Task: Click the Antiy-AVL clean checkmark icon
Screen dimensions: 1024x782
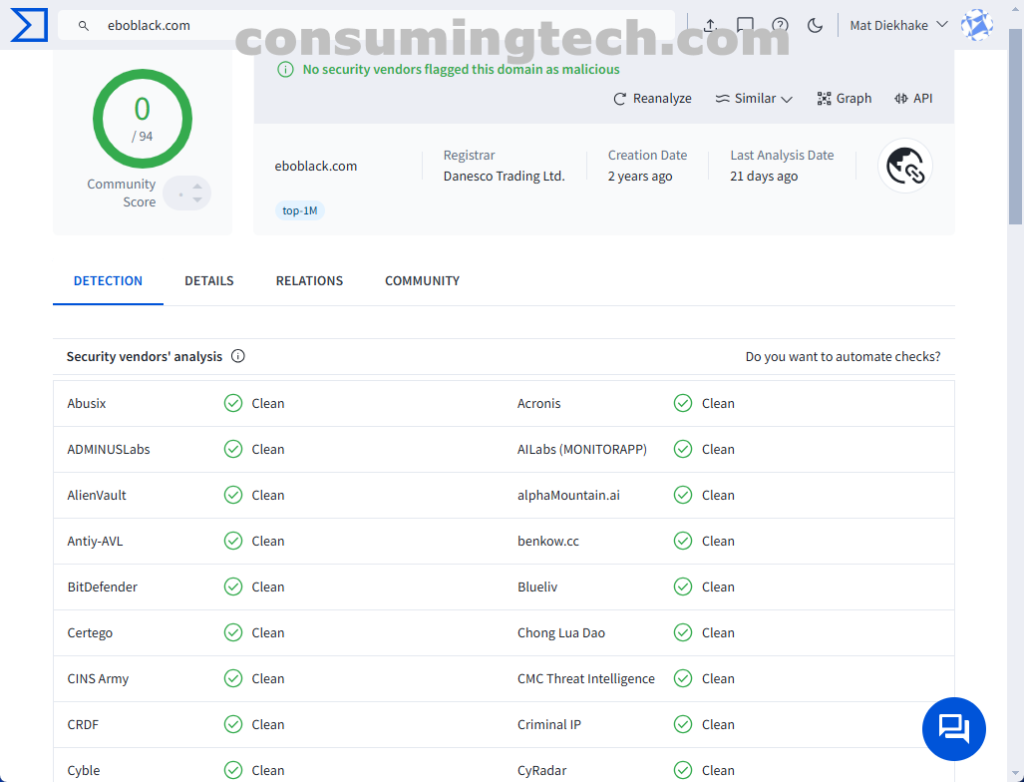Action: click(233, 541)
